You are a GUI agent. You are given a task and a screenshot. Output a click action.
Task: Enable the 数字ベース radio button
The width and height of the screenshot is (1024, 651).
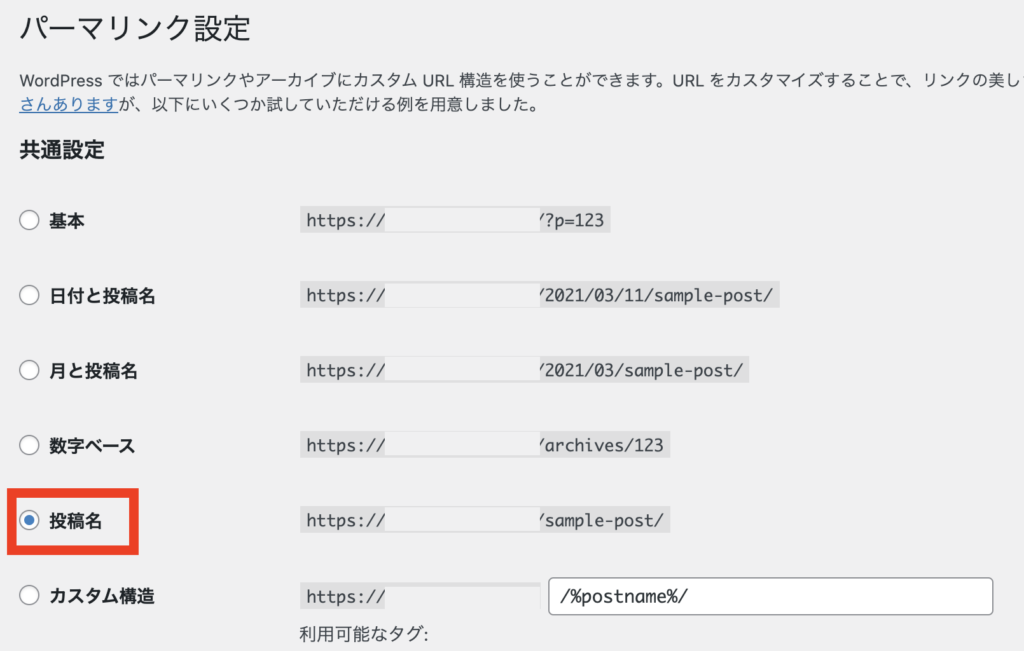click(29, 446)
